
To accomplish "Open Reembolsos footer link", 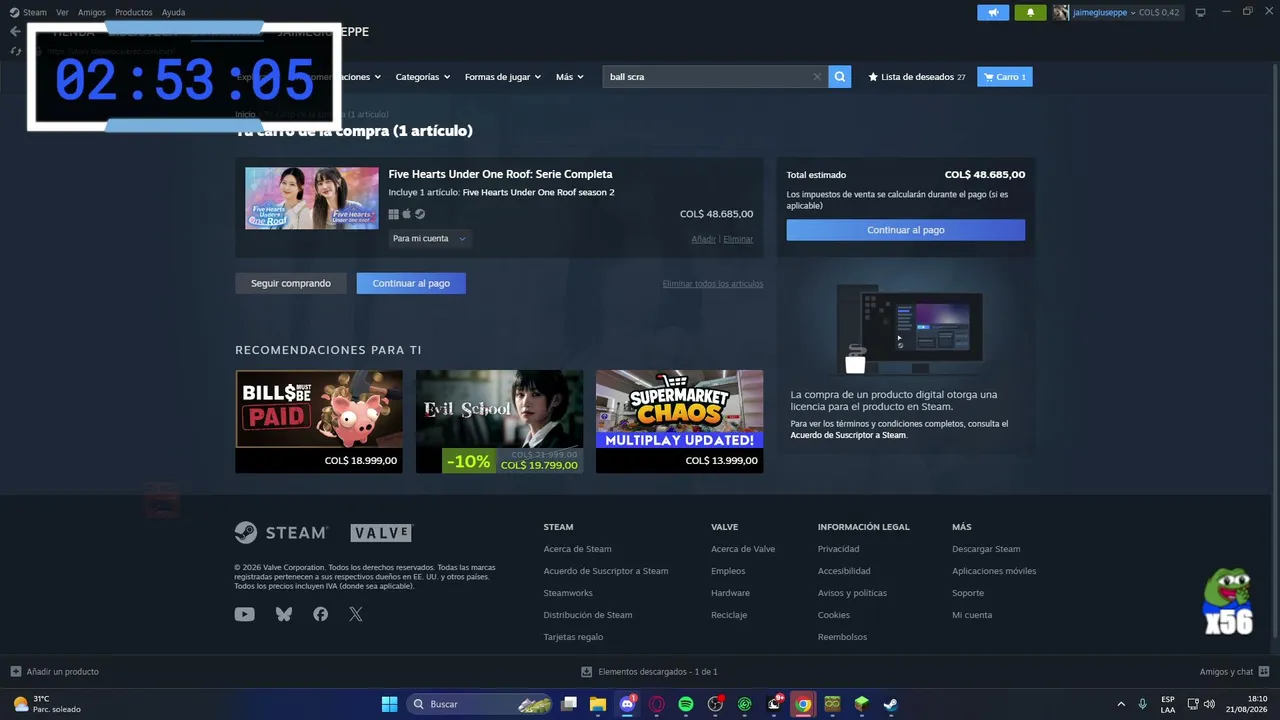I will pos(842,637).
